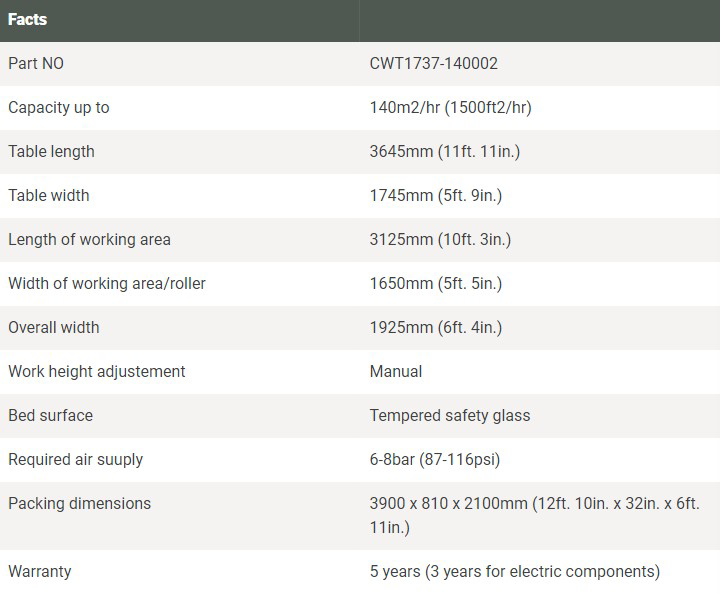Click the 1650mm roller width value
The width and height of the screenshot is (720, 594).
pos(436,284)
